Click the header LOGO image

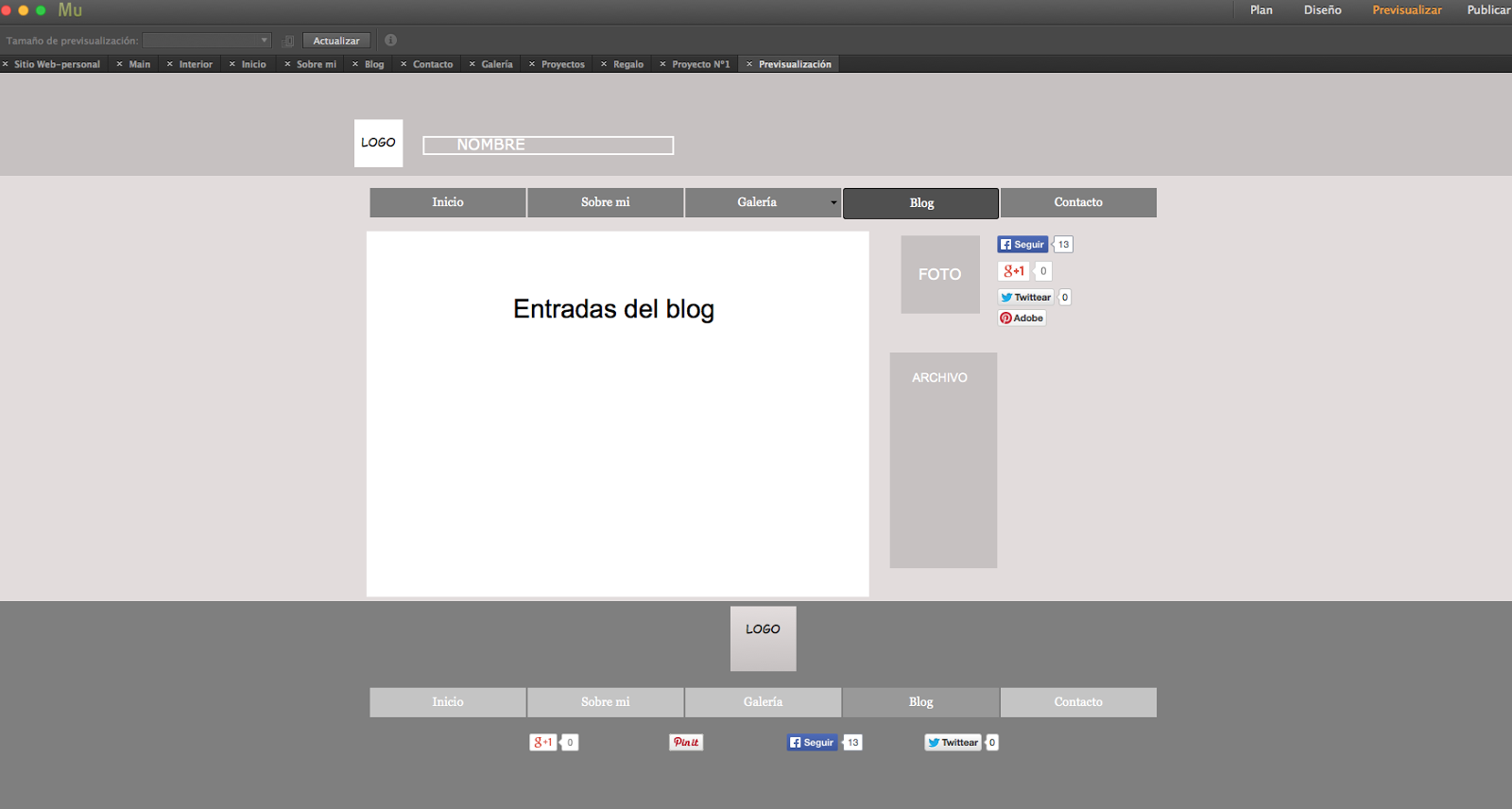pyautogui.click(x=378, y=143)
